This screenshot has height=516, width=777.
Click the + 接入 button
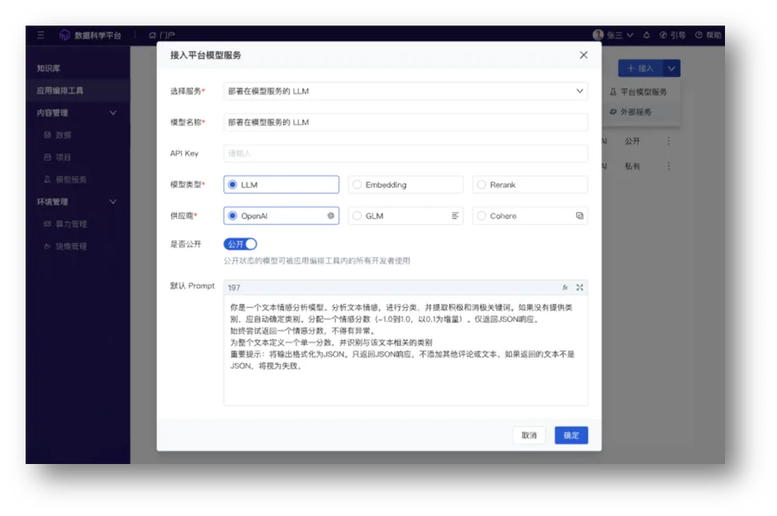pyautogui.click(x=640, y=68)
